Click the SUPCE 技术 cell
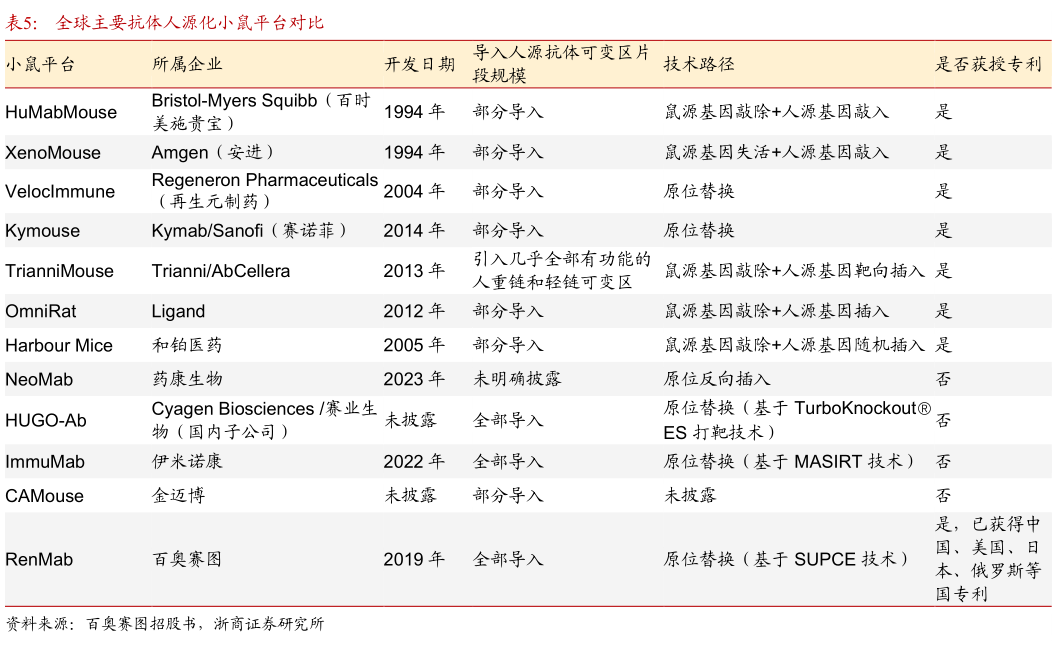1057x646 pixels. pyautogui.click(x=787, y=559)
